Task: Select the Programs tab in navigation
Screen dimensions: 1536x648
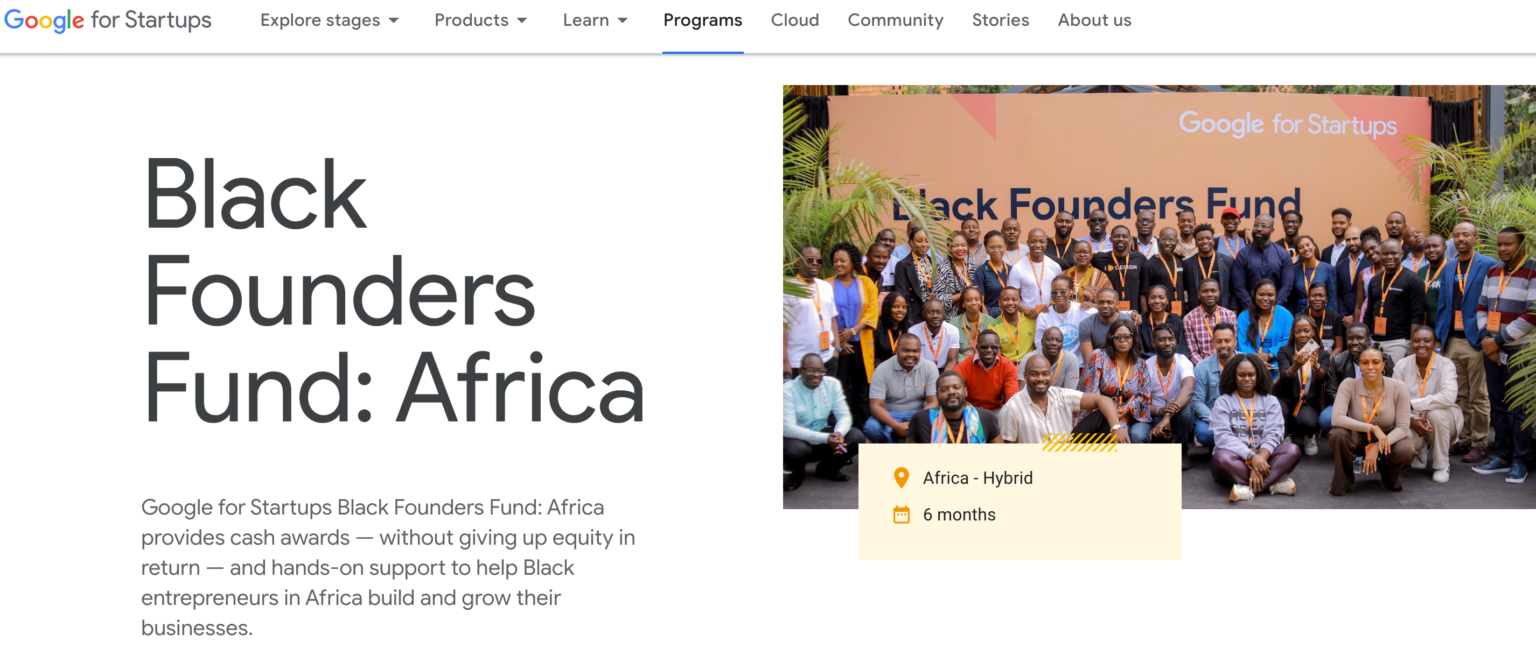Action: [702, 20]
